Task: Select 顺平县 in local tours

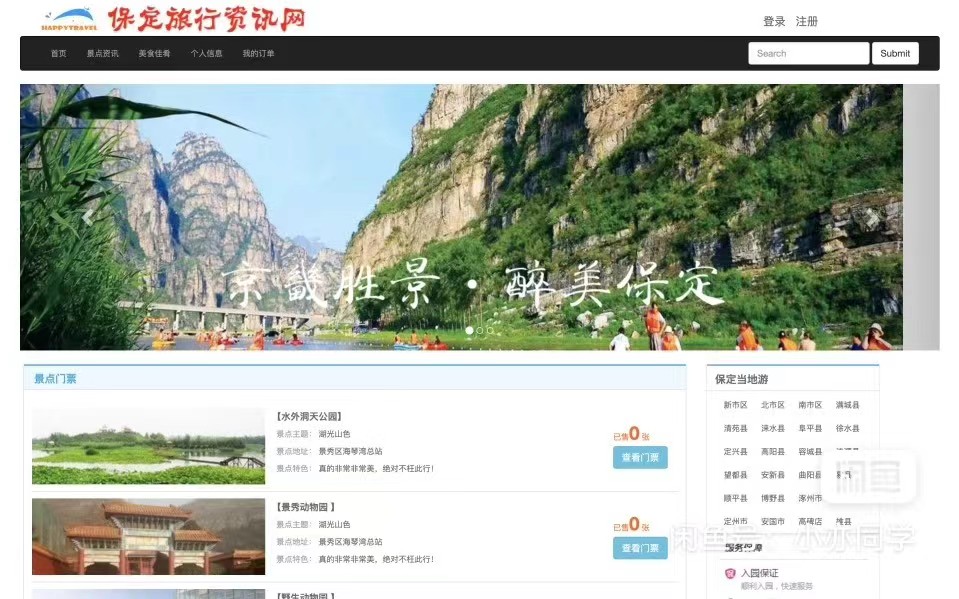Action: (x=735, y=498)
